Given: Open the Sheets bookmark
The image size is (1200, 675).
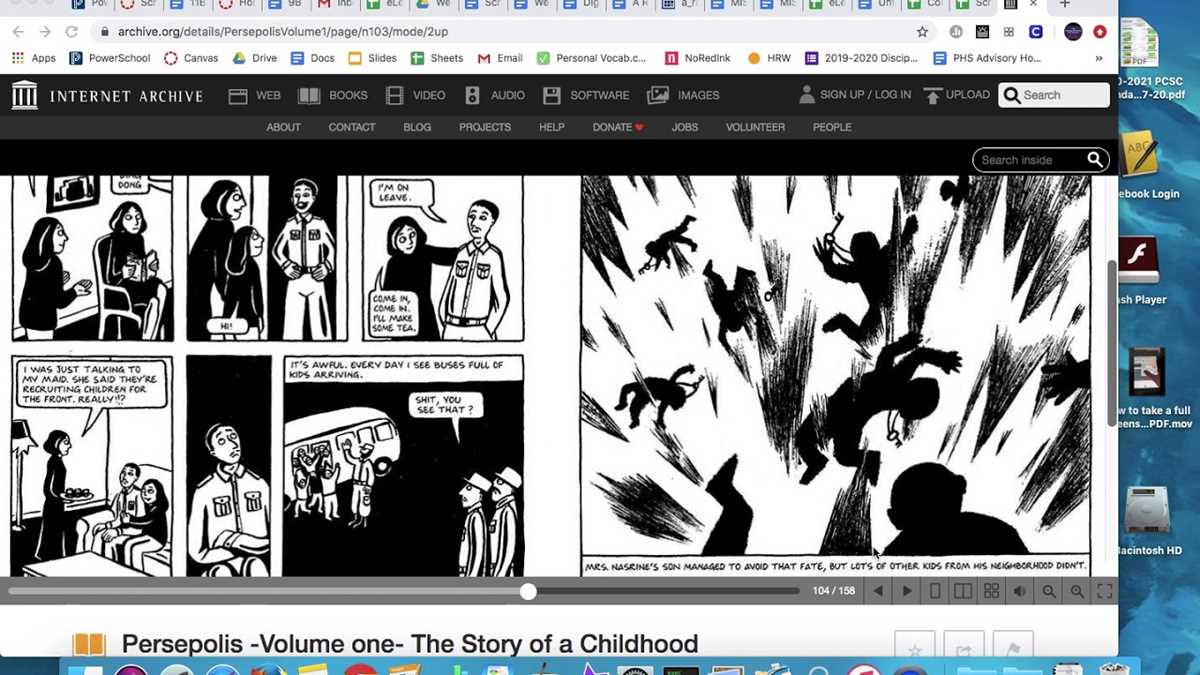Looking at the screenshot, I should tap(437, 58).
